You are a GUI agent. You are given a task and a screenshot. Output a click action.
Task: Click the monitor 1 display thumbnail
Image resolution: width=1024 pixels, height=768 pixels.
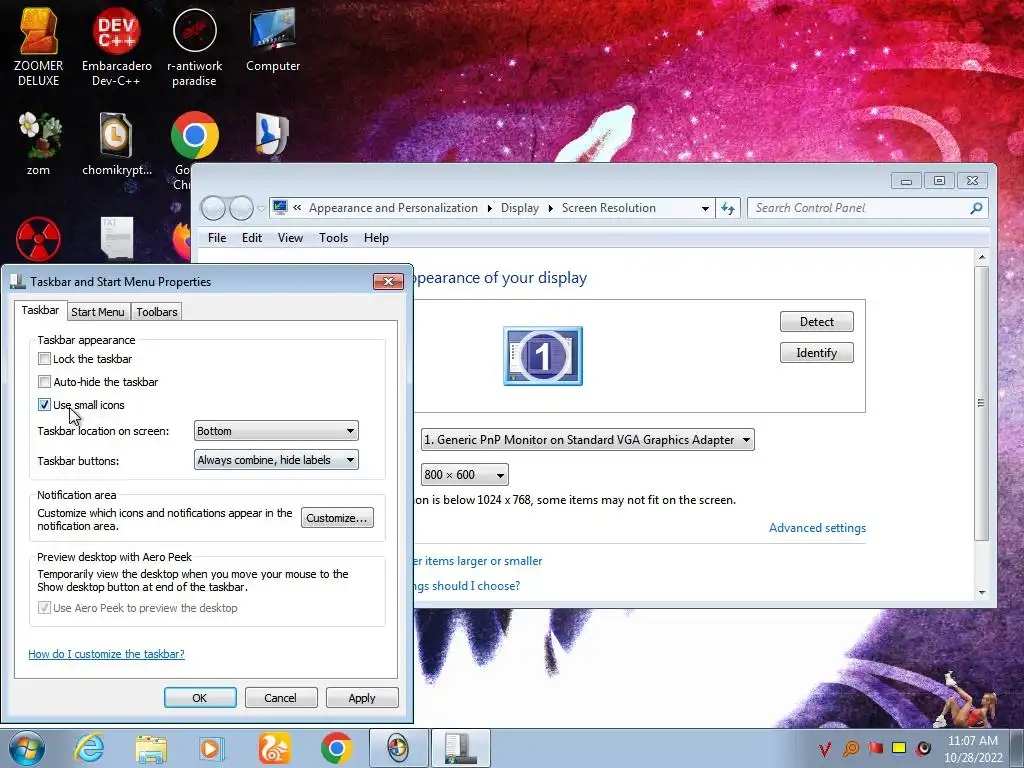[543, 356]
